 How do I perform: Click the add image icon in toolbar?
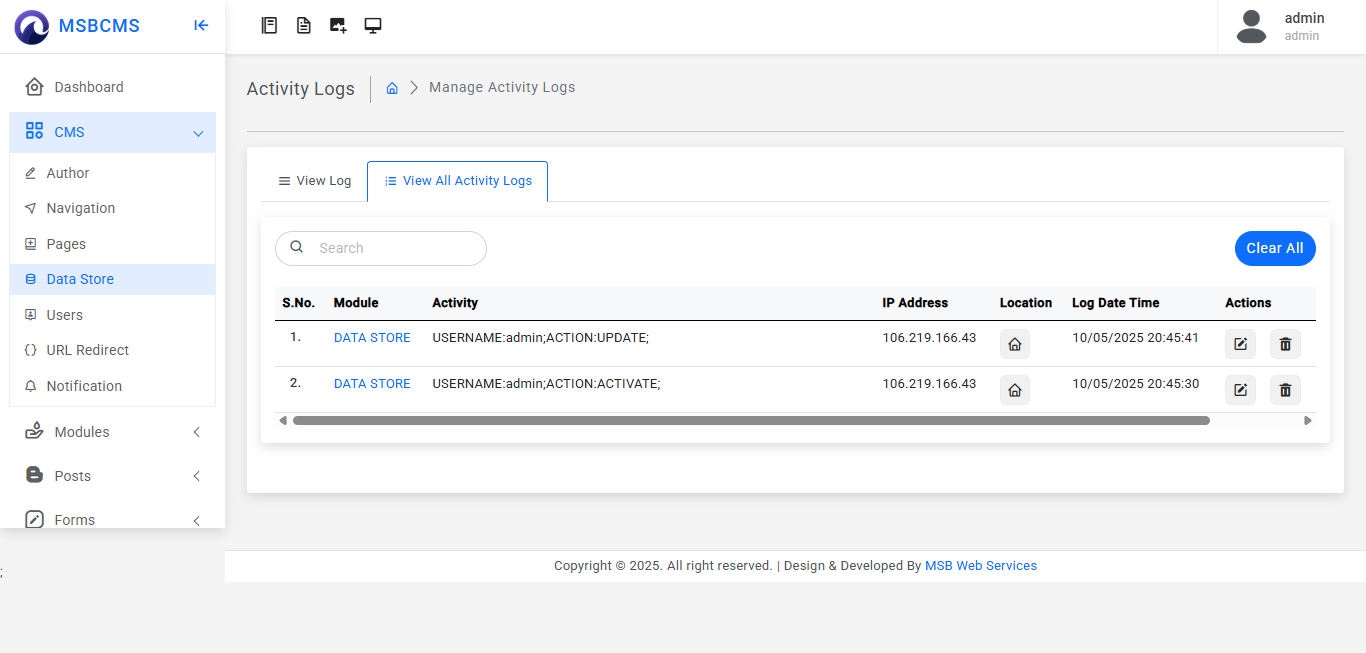(x=338, y=26)
